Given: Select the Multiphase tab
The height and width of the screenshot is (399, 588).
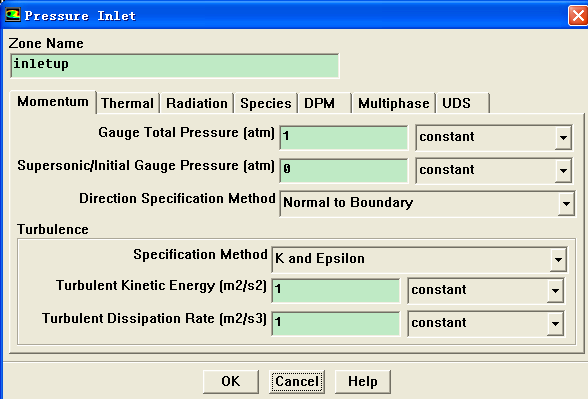Looking at the screenshot, I should tap(393, 103).
